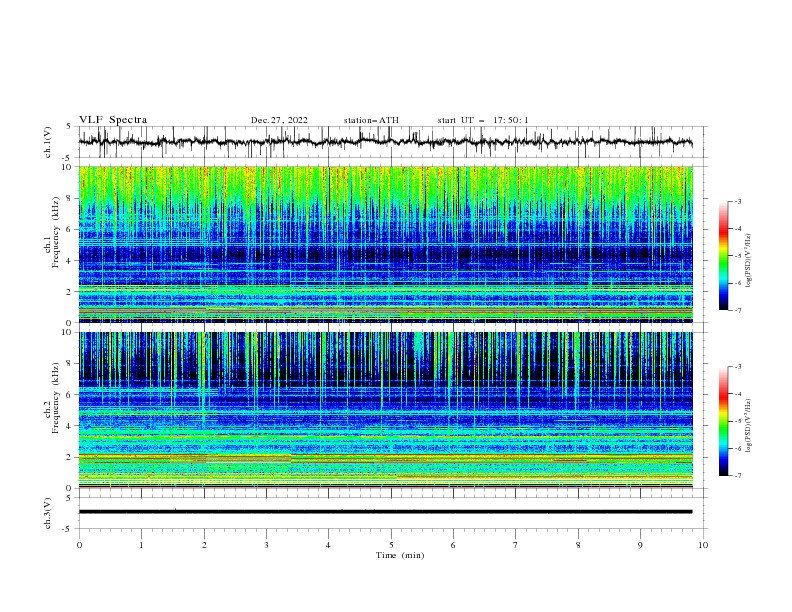Click time axis tick label "5" at bottom
The image size is (792, 612).
[x=391, y=545]
